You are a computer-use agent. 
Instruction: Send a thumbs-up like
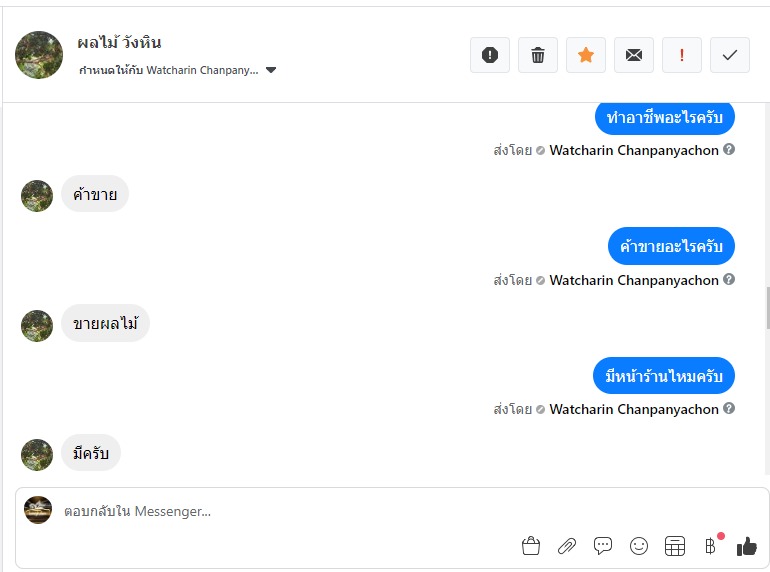pyautogui.click(x=747, y=546)
